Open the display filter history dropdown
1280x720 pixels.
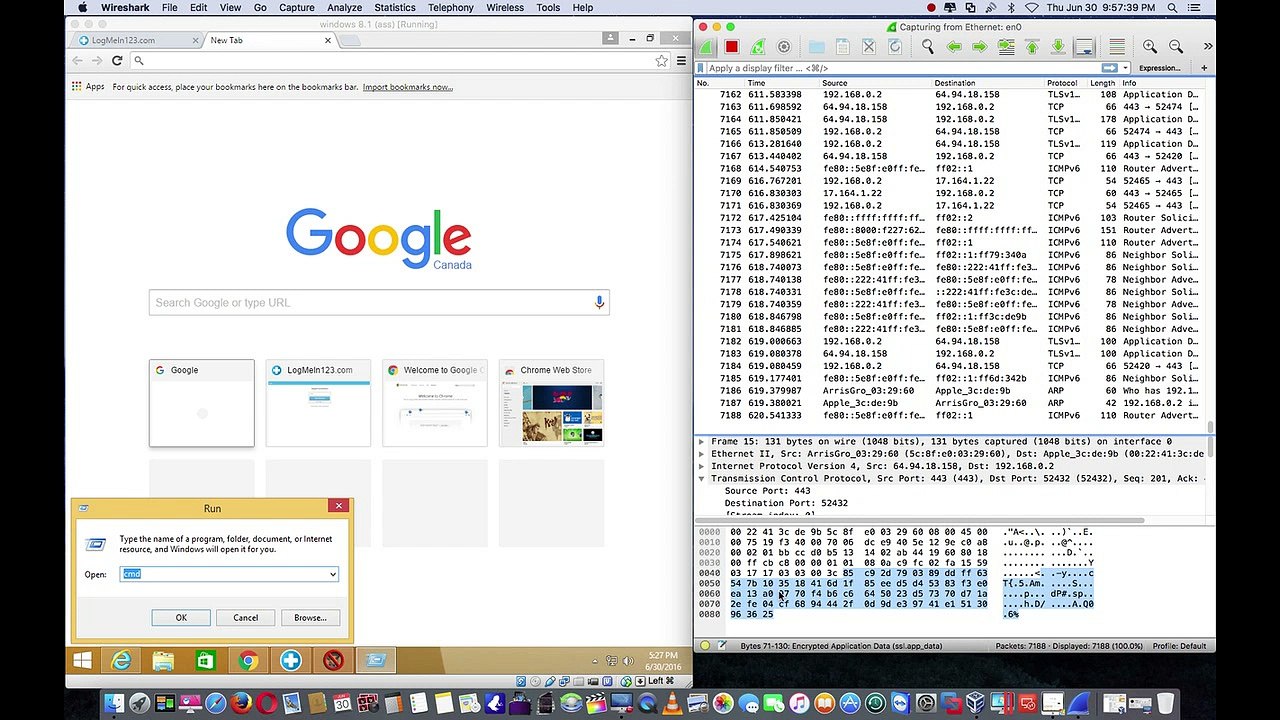[1125, 68]
